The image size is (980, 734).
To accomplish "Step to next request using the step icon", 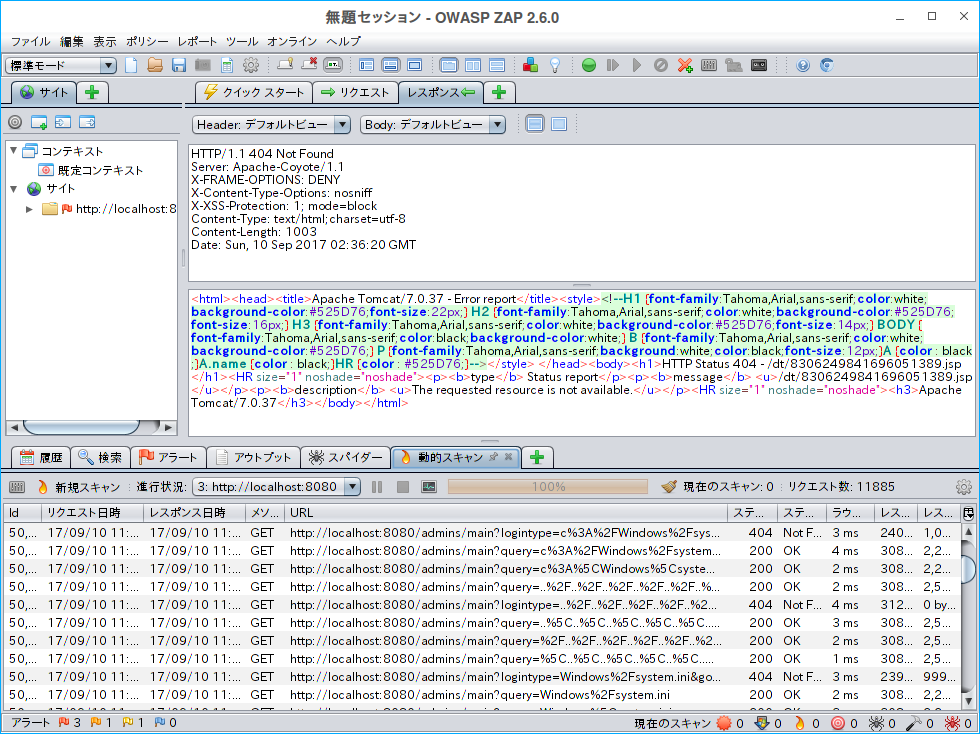I will tap(612, 65).
